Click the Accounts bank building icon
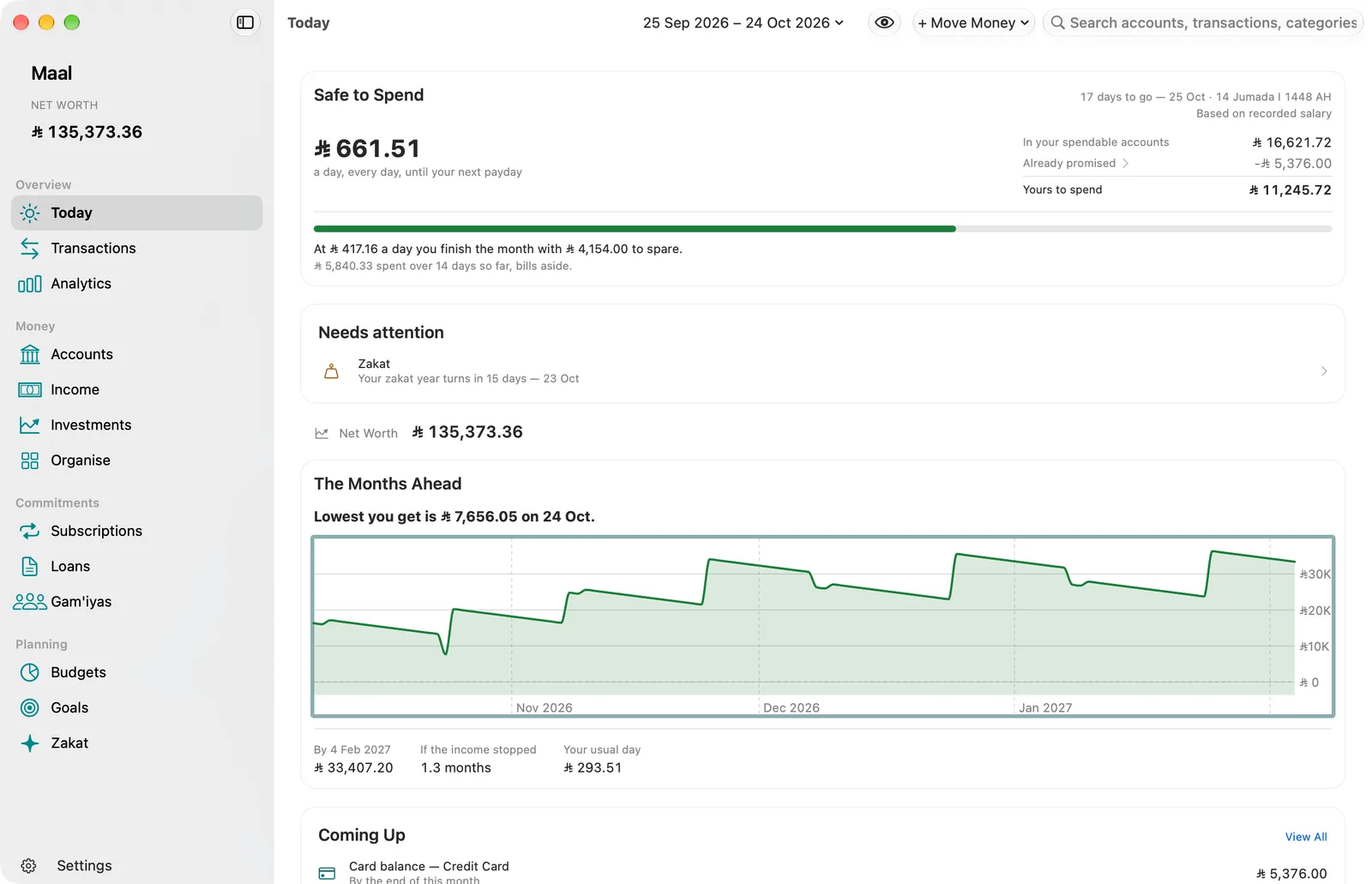 click(30, 354)
